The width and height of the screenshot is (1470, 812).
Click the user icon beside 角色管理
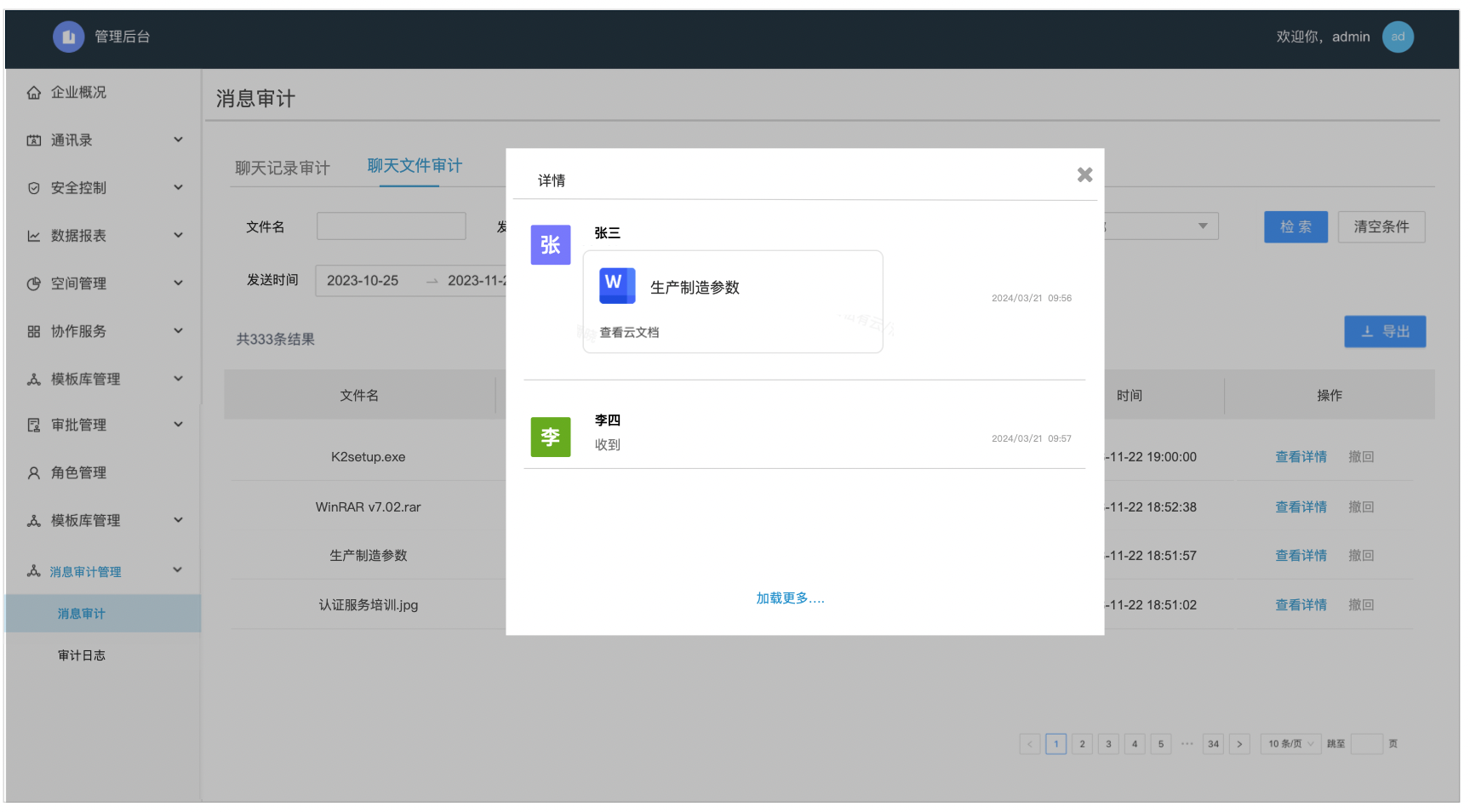[34, 472]
